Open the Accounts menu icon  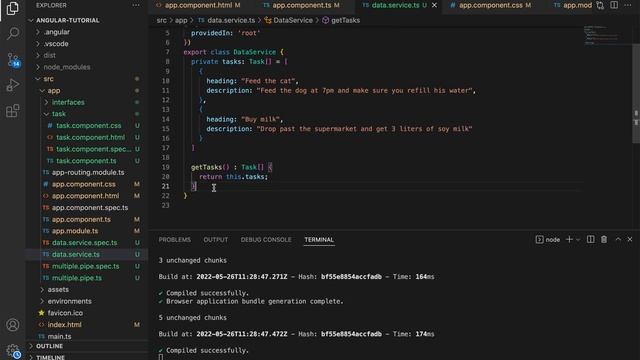(13, 325)
